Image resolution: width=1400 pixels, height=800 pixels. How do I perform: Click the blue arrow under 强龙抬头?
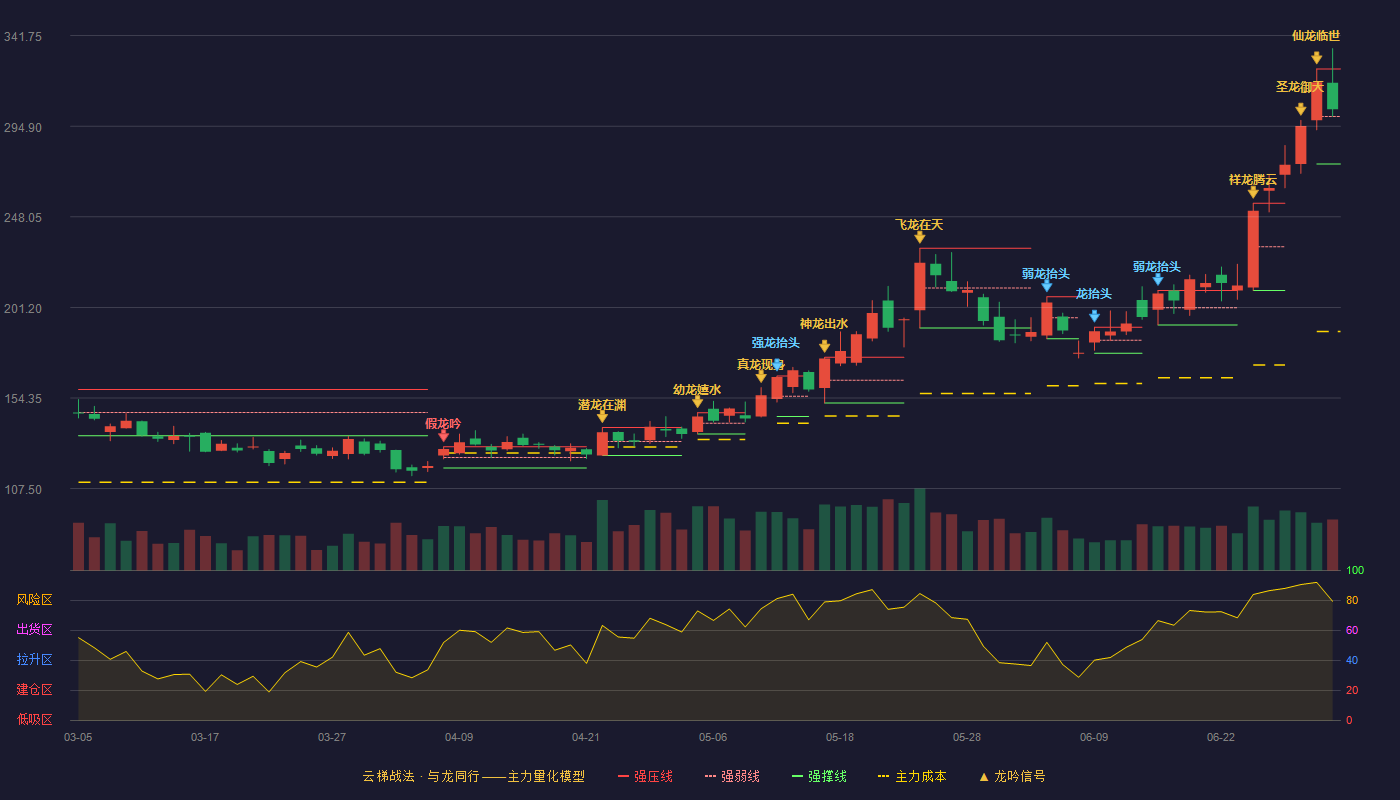tap(777, 364)
